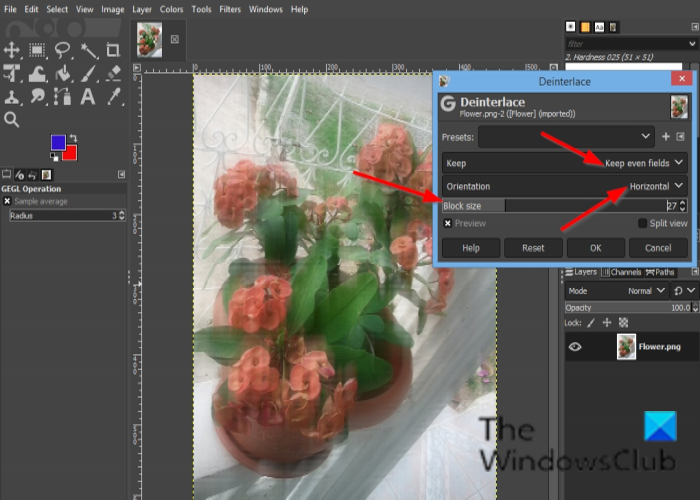The image size is (700, 500).
Task: Select the Text tool
Action: coord(89,97)
